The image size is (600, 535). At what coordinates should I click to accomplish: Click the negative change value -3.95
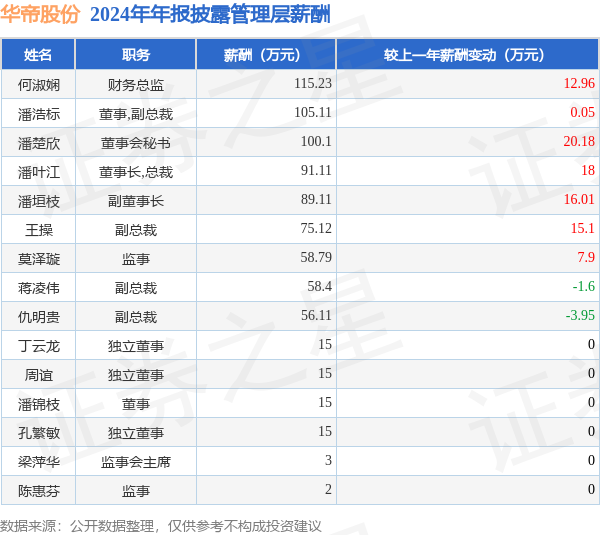(x=580, y=315)
